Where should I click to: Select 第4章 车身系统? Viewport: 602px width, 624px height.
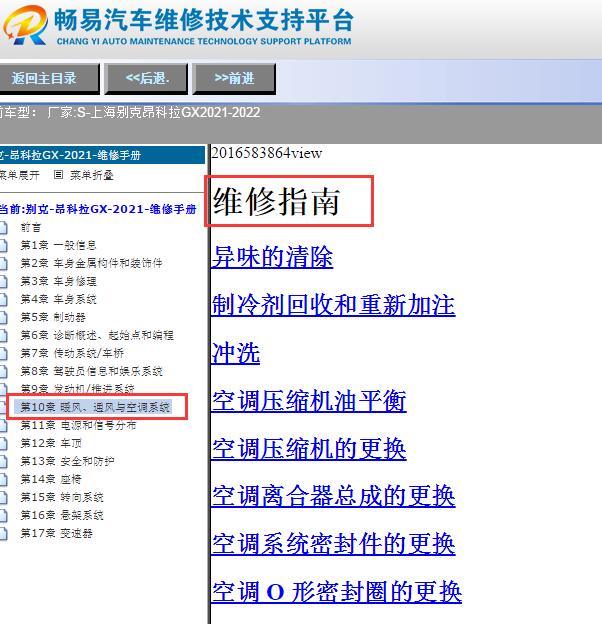pyautogui.click(x=58, y=299)
